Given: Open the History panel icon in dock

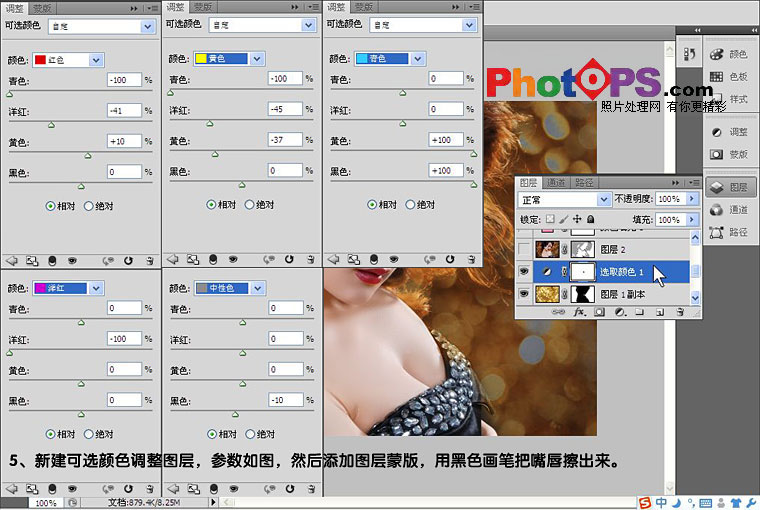Looking at the screenshot, I should [x=689, y=54].
